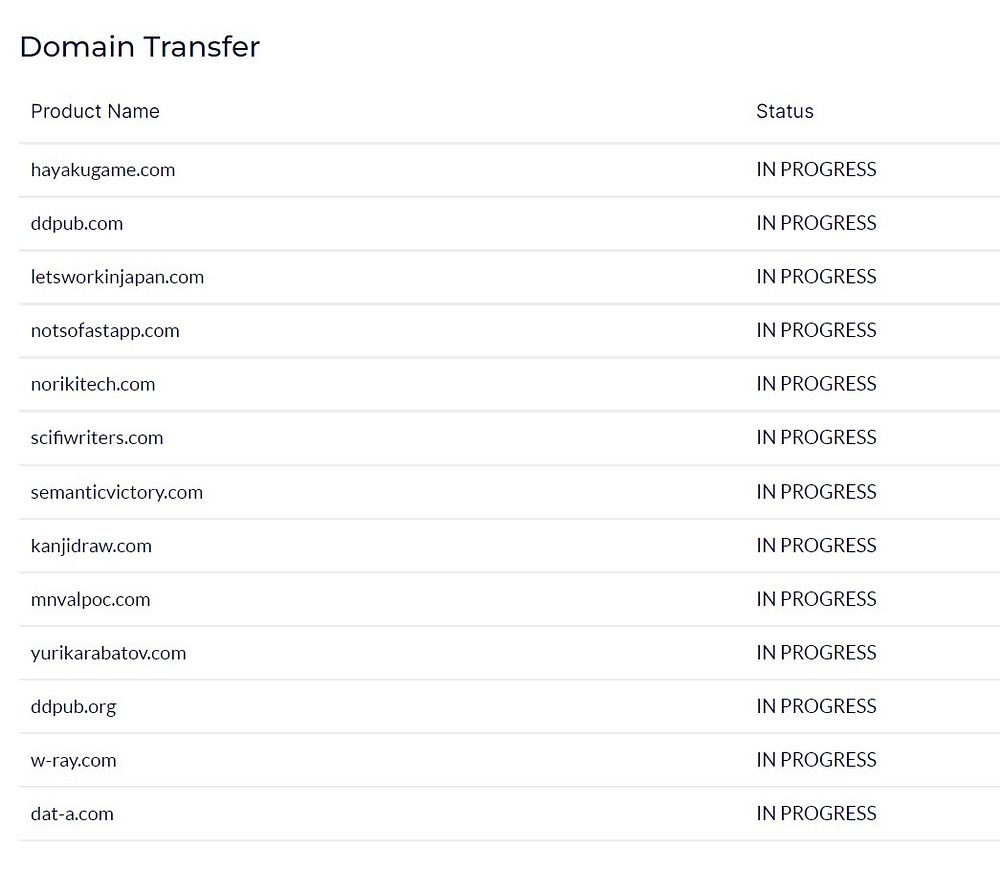Viewport: 1000px width, 872px height.
Task: Select the ddpub.org domain
Action: click(73, 707)
